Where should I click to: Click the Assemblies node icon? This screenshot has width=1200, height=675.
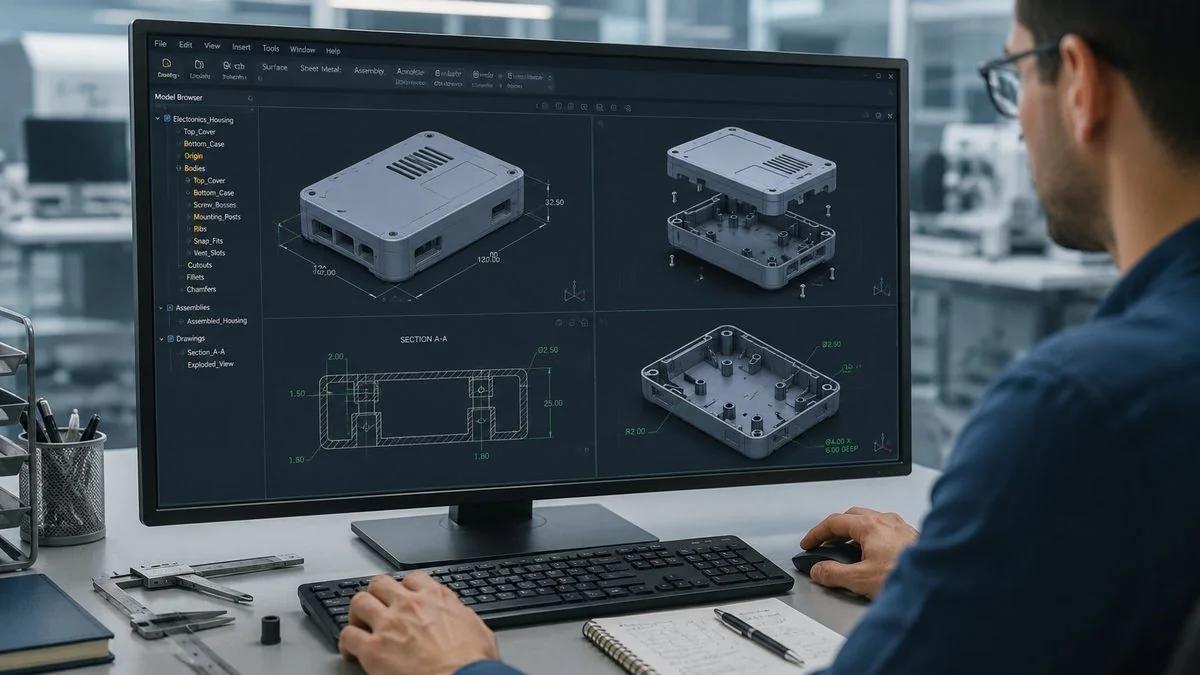(169, 307)
